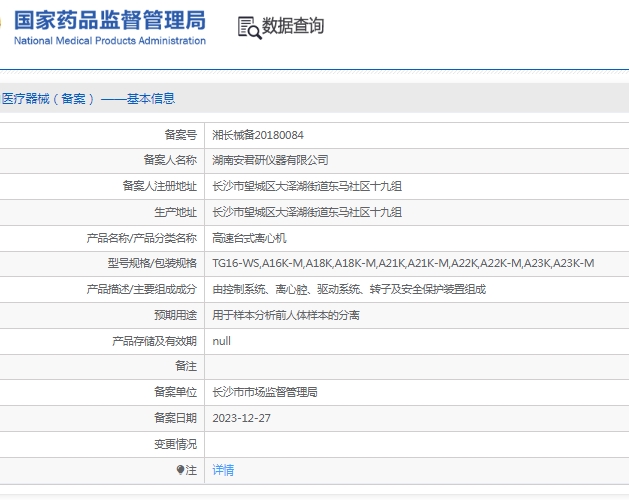Click National Medical Products Administration text

[x=110, y=41]
